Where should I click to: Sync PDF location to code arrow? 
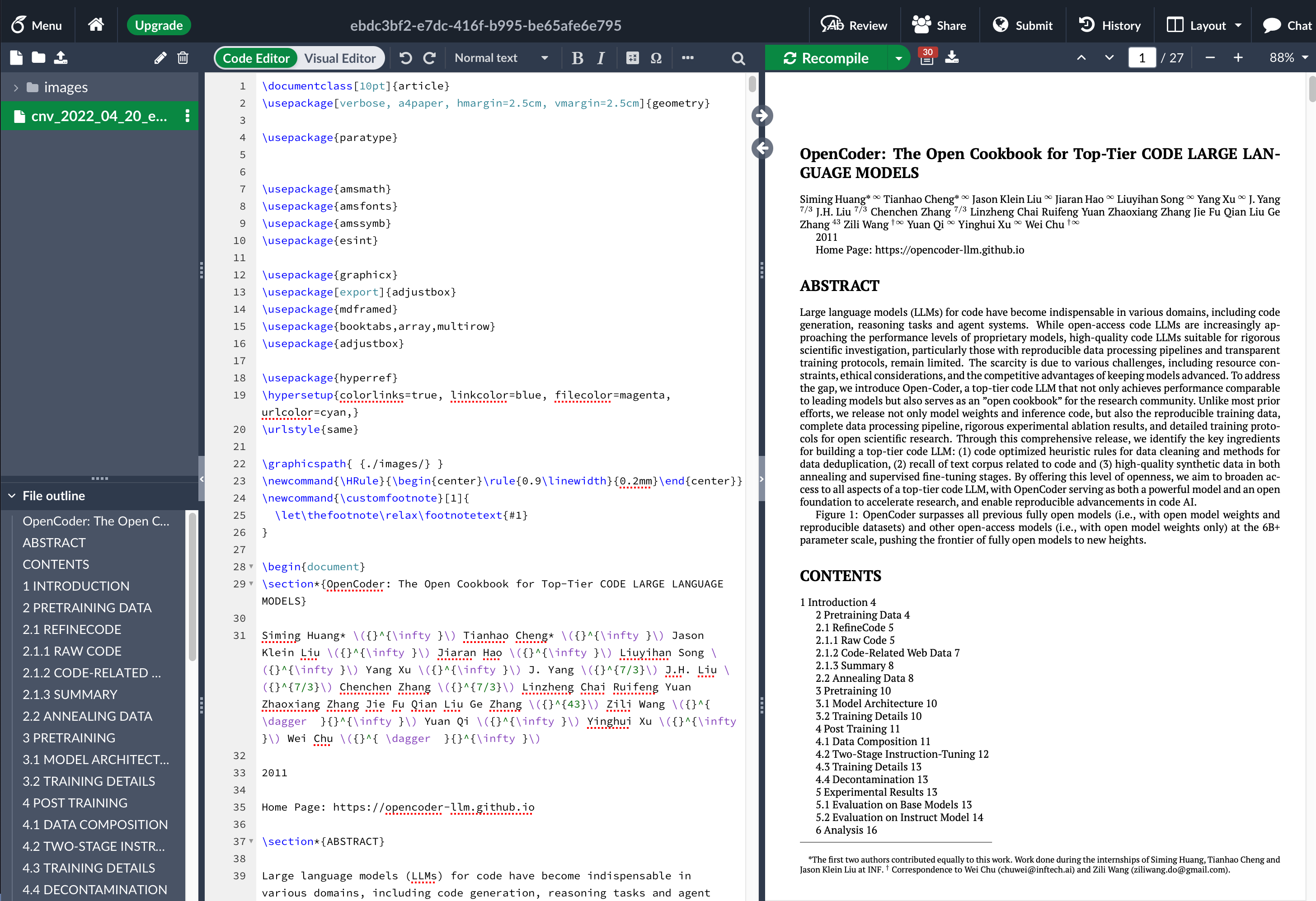click(761, 148)
